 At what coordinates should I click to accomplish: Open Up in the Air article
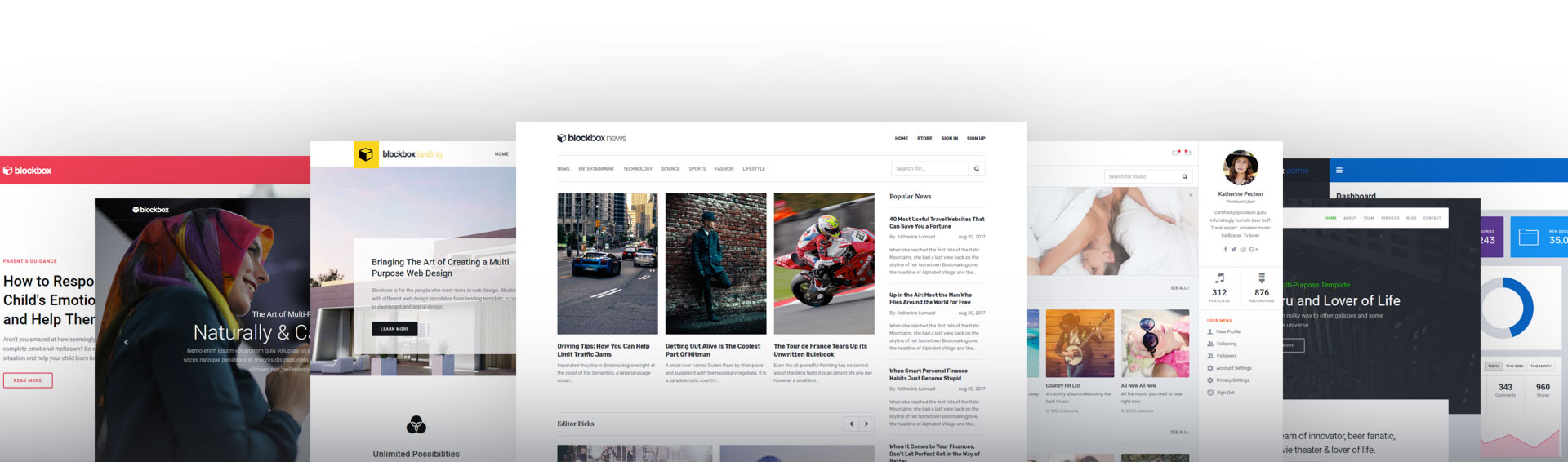pos(931,299)
